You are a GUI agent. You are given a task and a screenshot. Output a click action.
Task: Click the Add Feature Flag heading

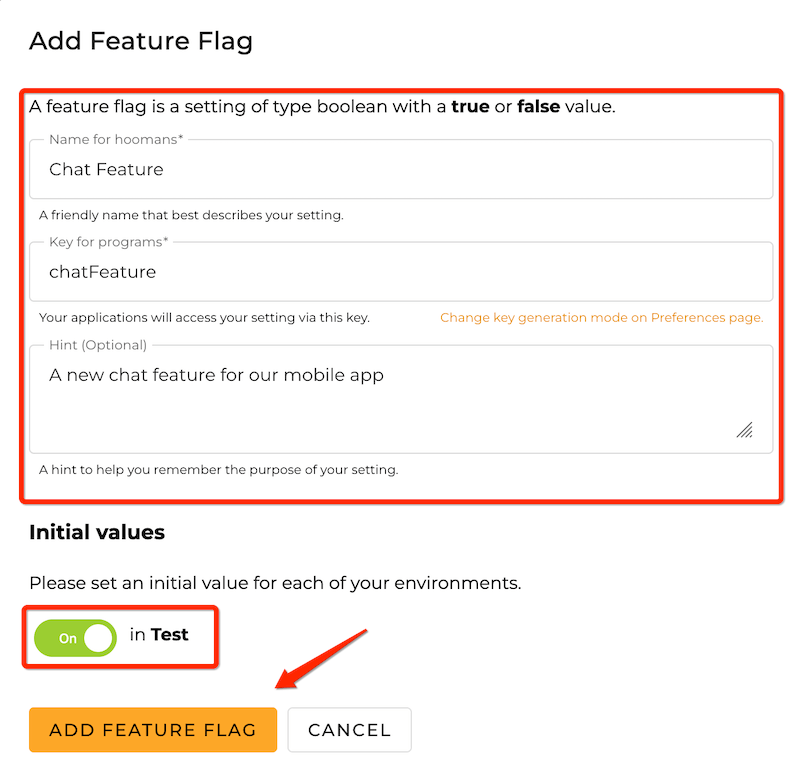(x=140, y=41)
